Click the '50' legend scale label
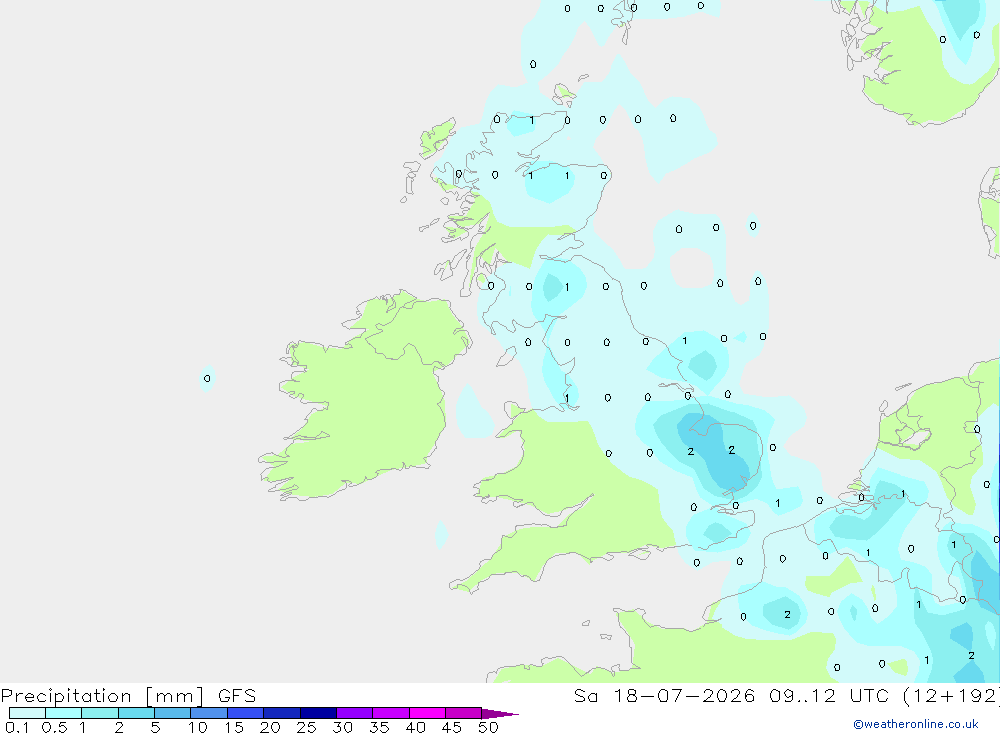1000x733 pixels. (489, 727)
